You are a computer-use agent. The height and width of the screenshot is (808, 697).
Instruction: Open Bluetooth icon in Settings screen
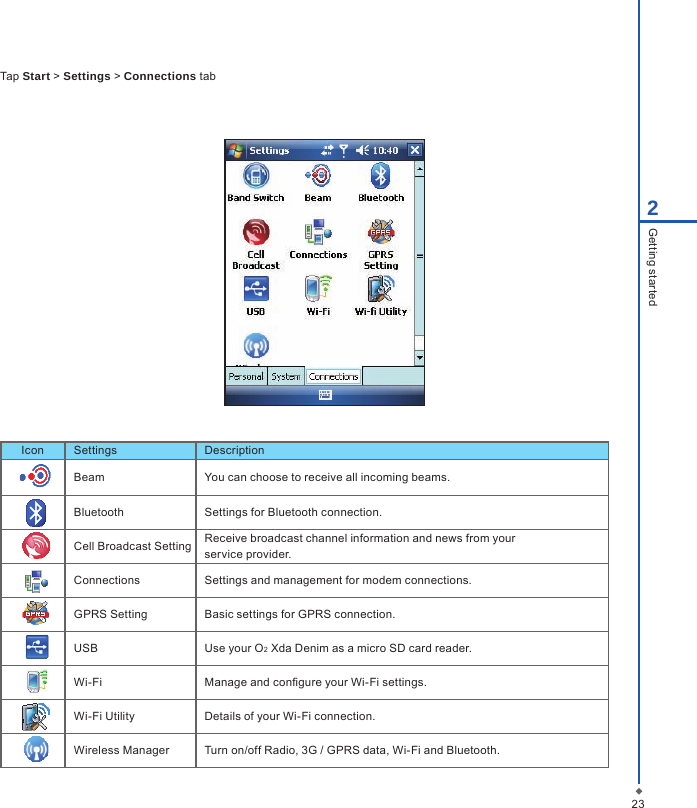[x=381, y=176]
